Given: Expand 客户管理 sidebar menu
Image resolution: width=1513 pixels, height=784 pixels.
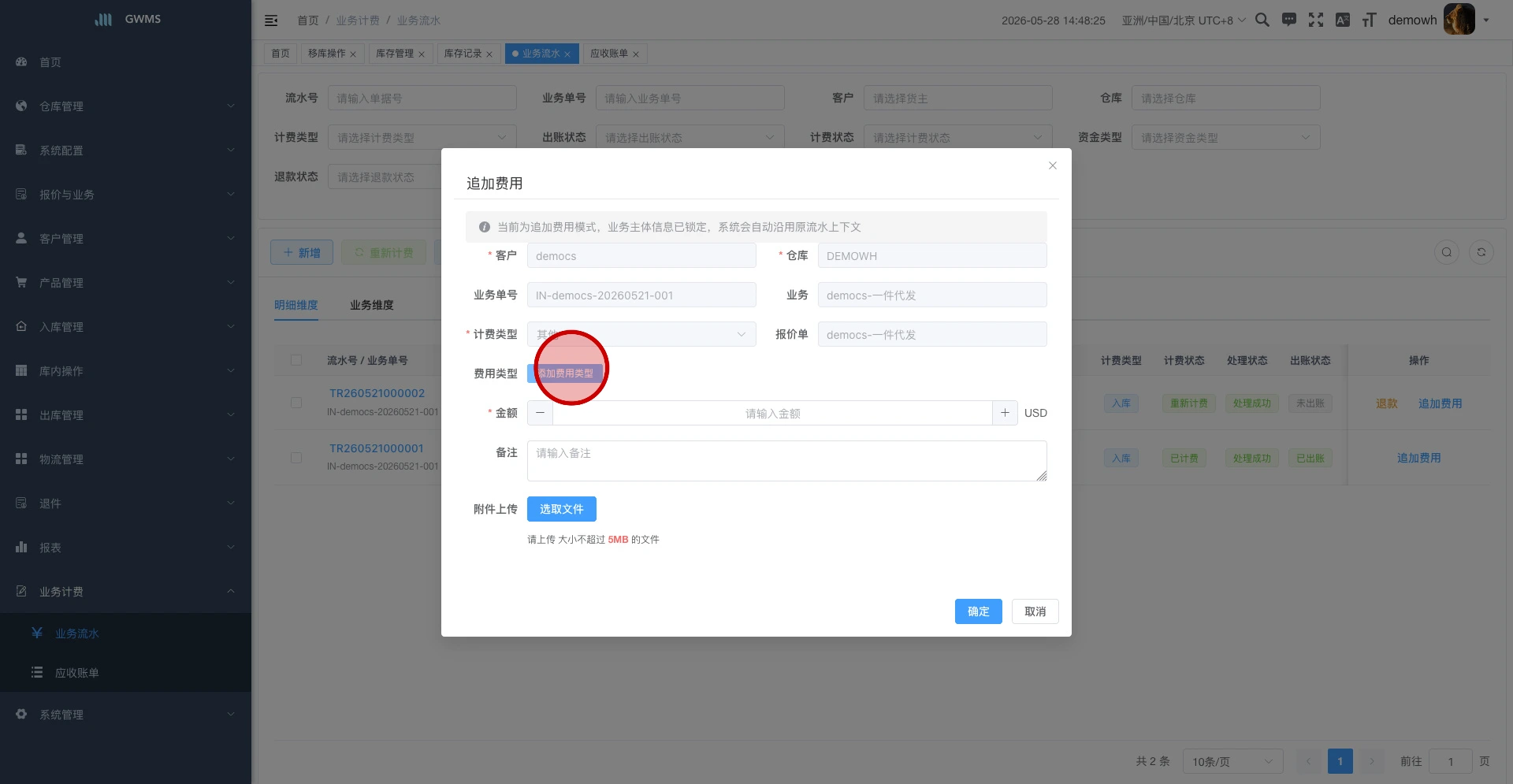Looking at the screenshot, I should 126,239.
